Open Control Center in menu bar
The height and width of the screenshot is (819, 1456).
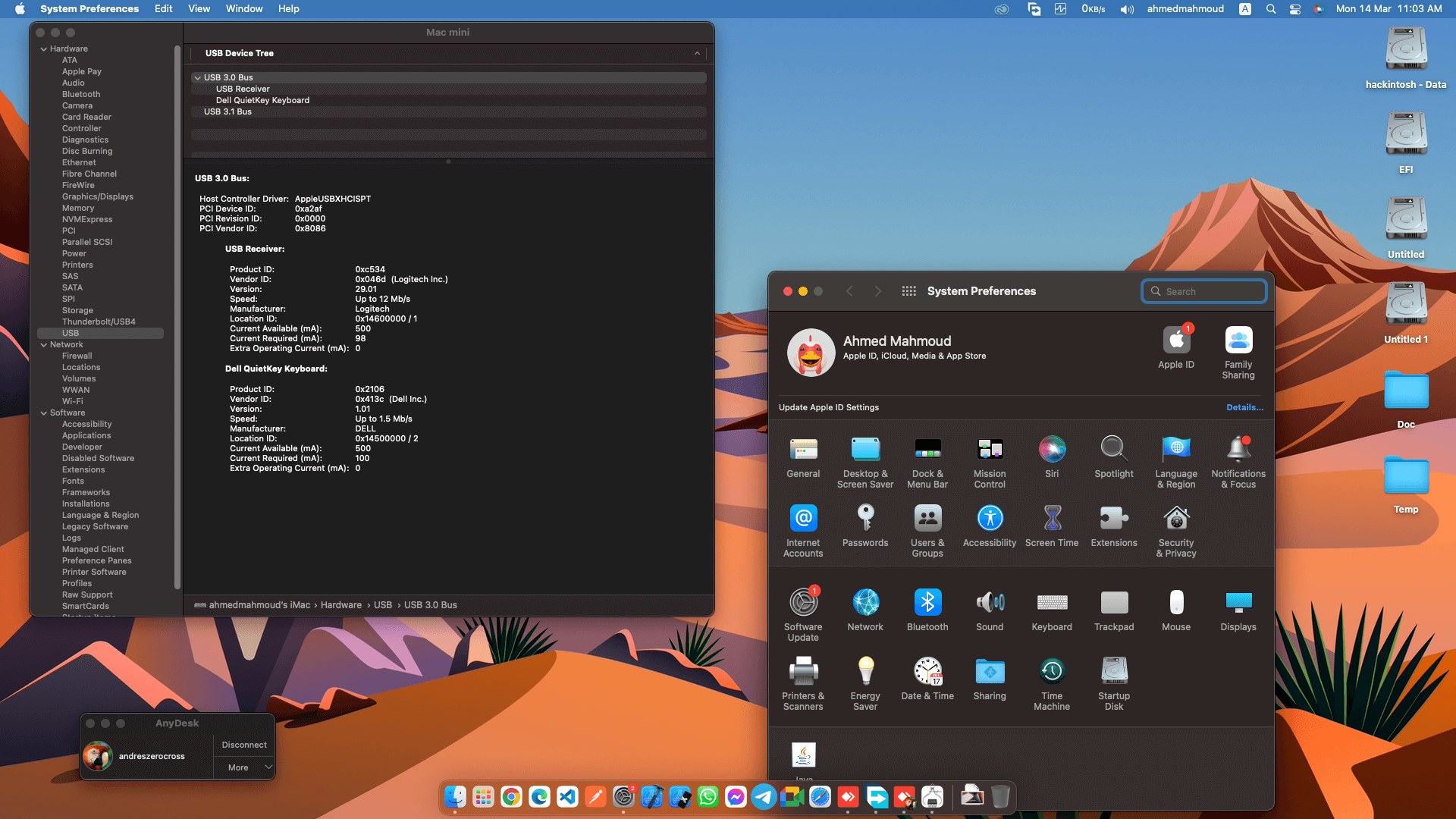[1295, 9]
